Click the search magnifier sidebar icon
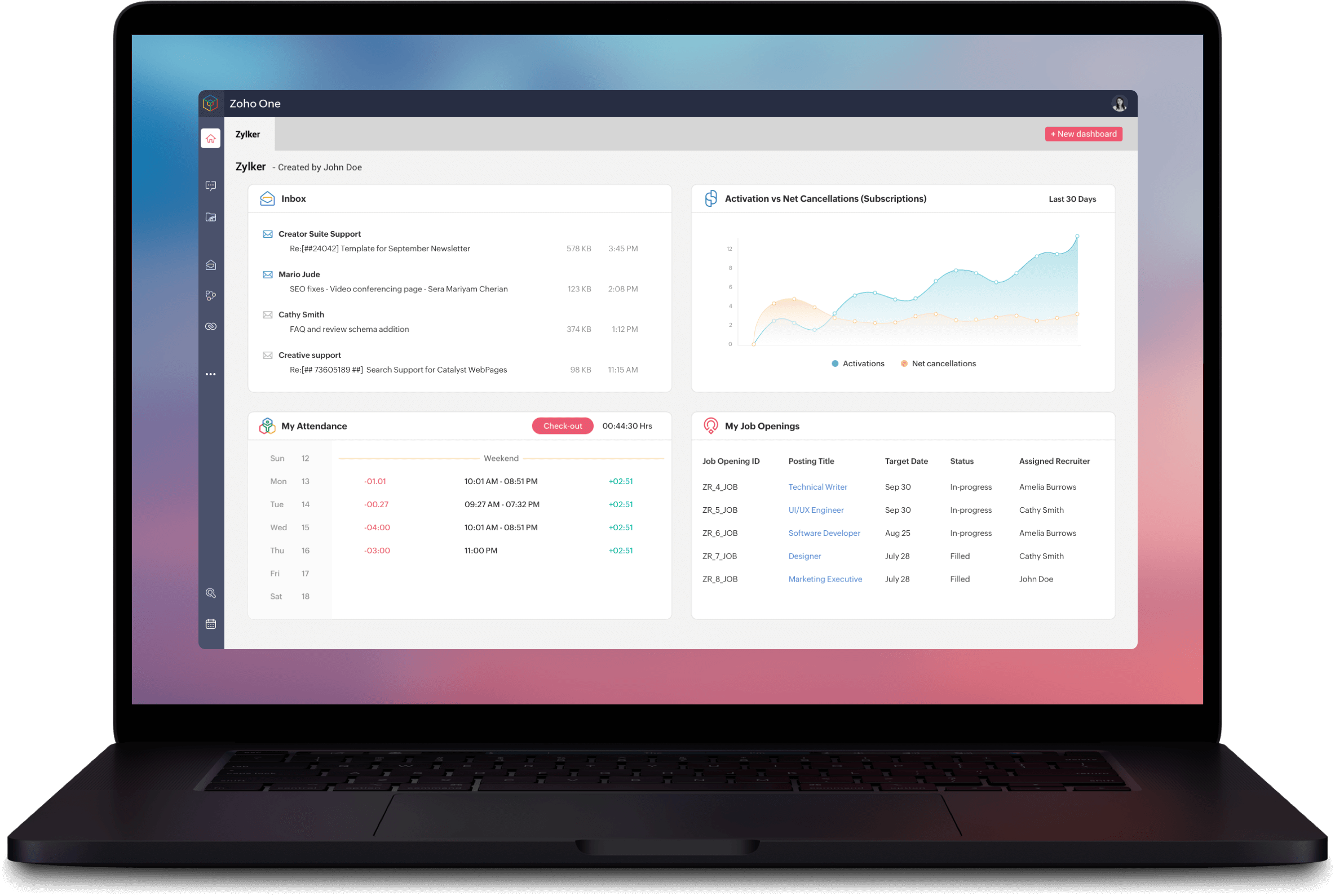This screenshot has width=1335, height=896. pyautogui.click(x=210, y=591)
